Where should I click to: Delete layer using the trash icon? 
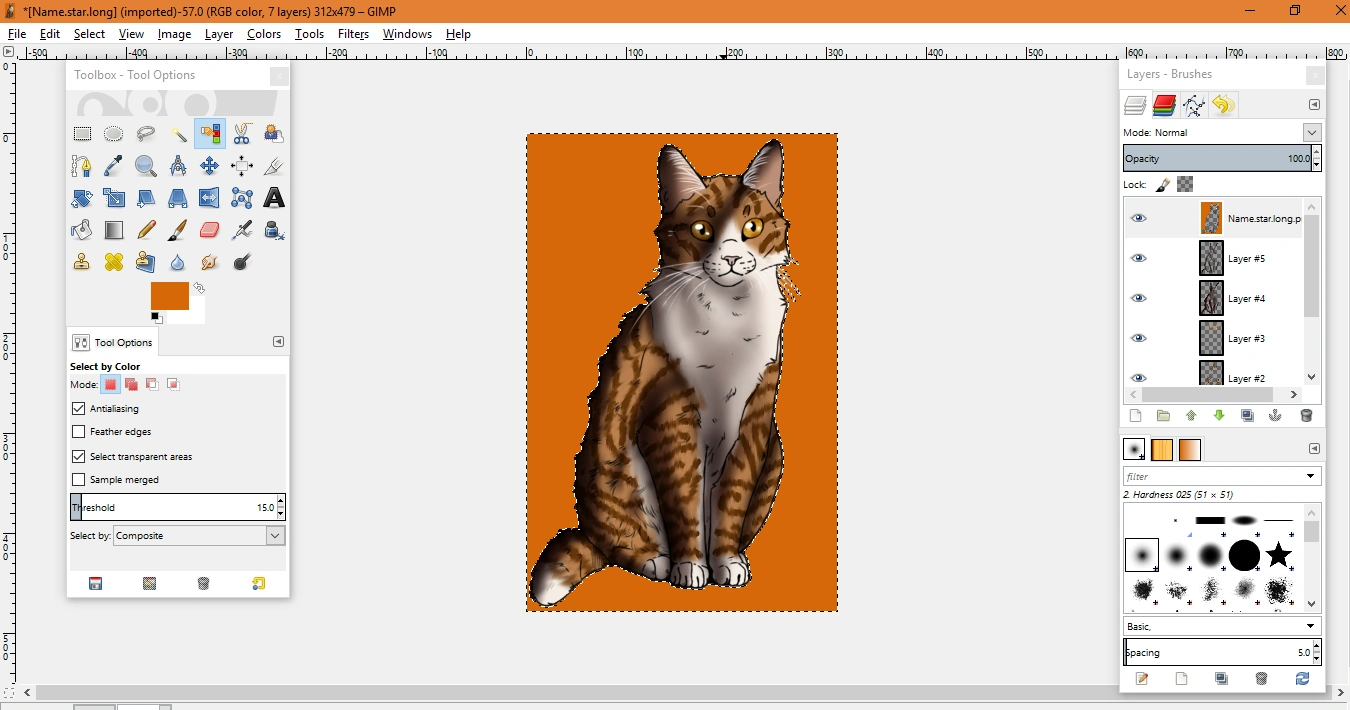(1306, 416)
